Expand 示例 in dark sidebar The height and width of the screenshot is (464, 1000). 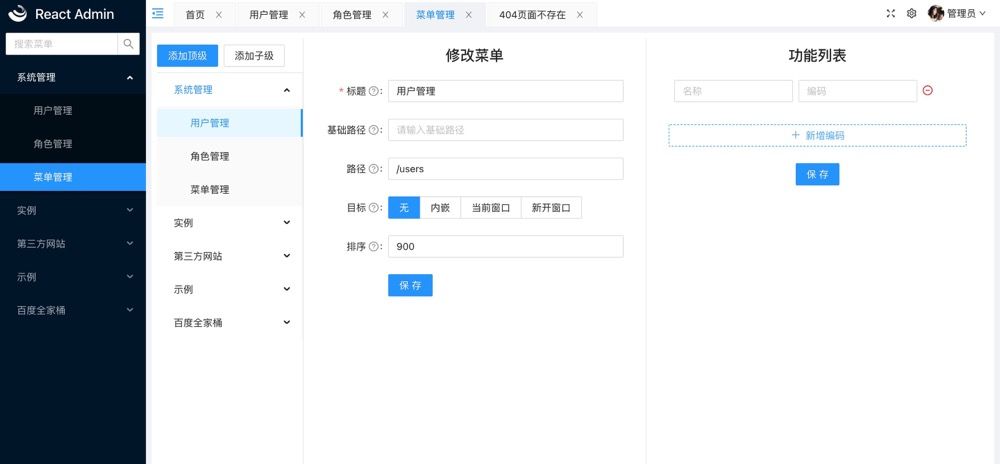pyautogui.click(x=73, y=277)
